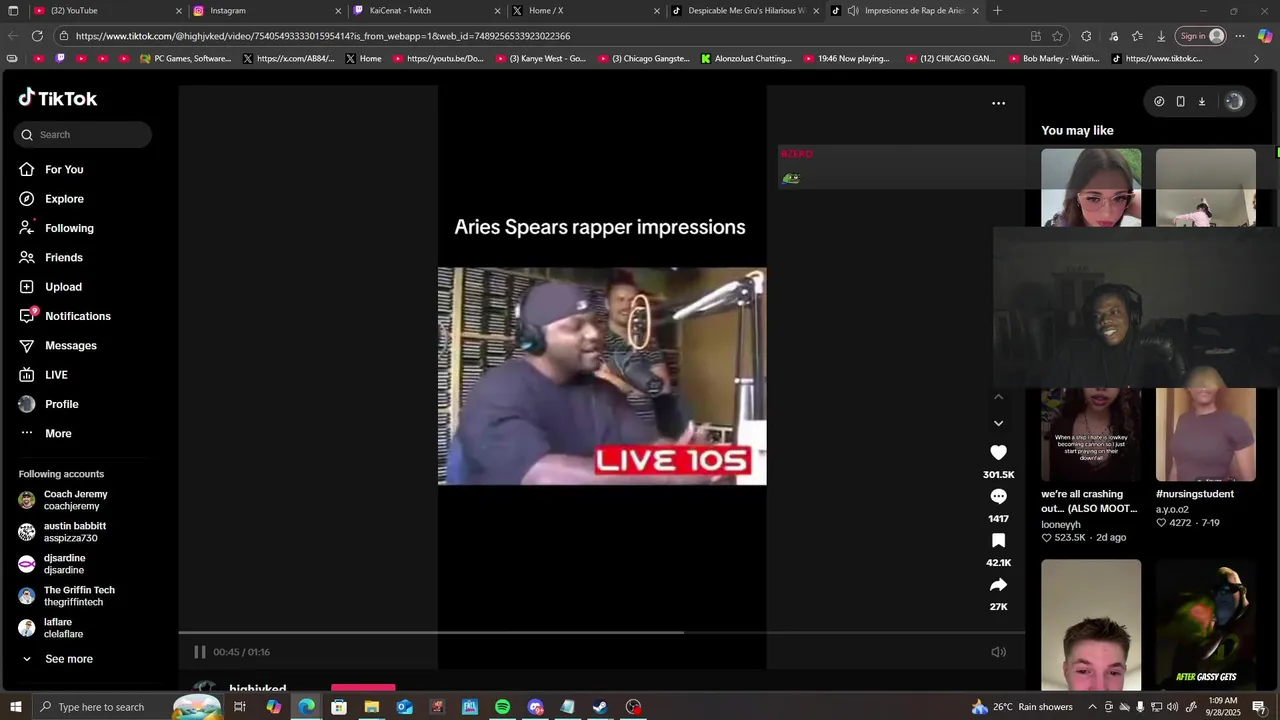Image resolution: width=1280 pixels, height=720 pixels.
Task: Click in the TikTok search field
Action: 83,135
